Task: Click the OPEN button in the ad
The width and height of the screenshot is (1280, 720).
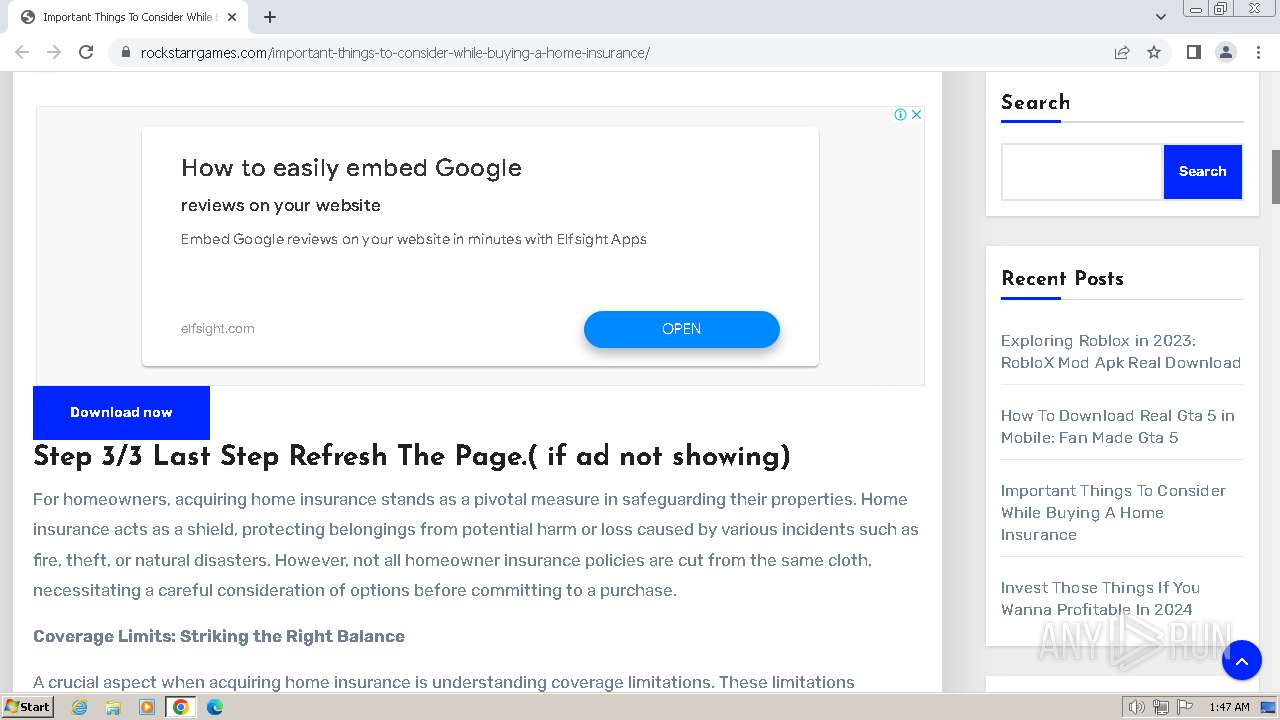Action: [681, 329]
